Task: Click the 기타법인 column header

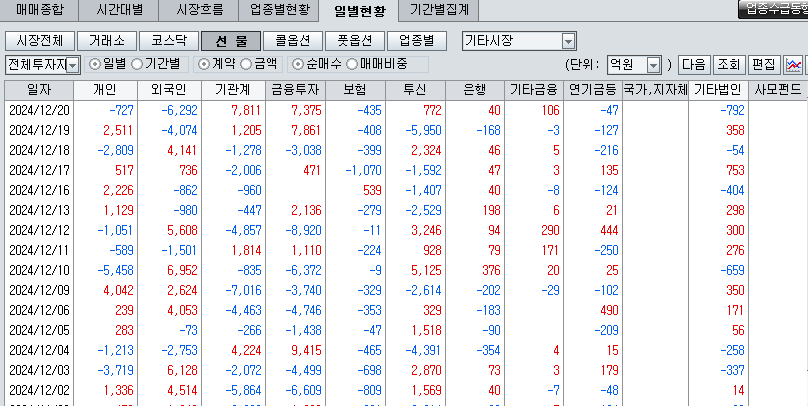Action: click(x=718, y=90)
